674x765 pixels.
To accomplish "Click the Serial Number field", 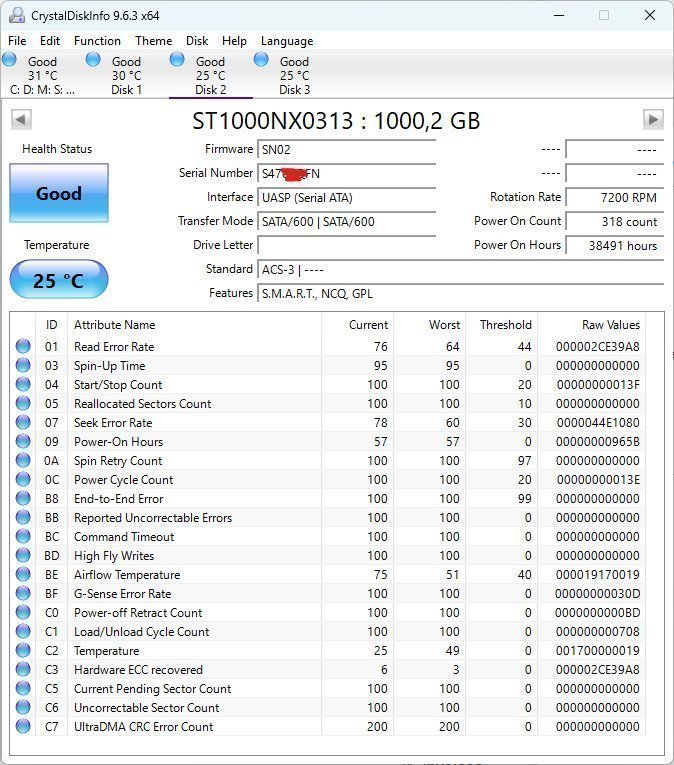I will (347, 173).
